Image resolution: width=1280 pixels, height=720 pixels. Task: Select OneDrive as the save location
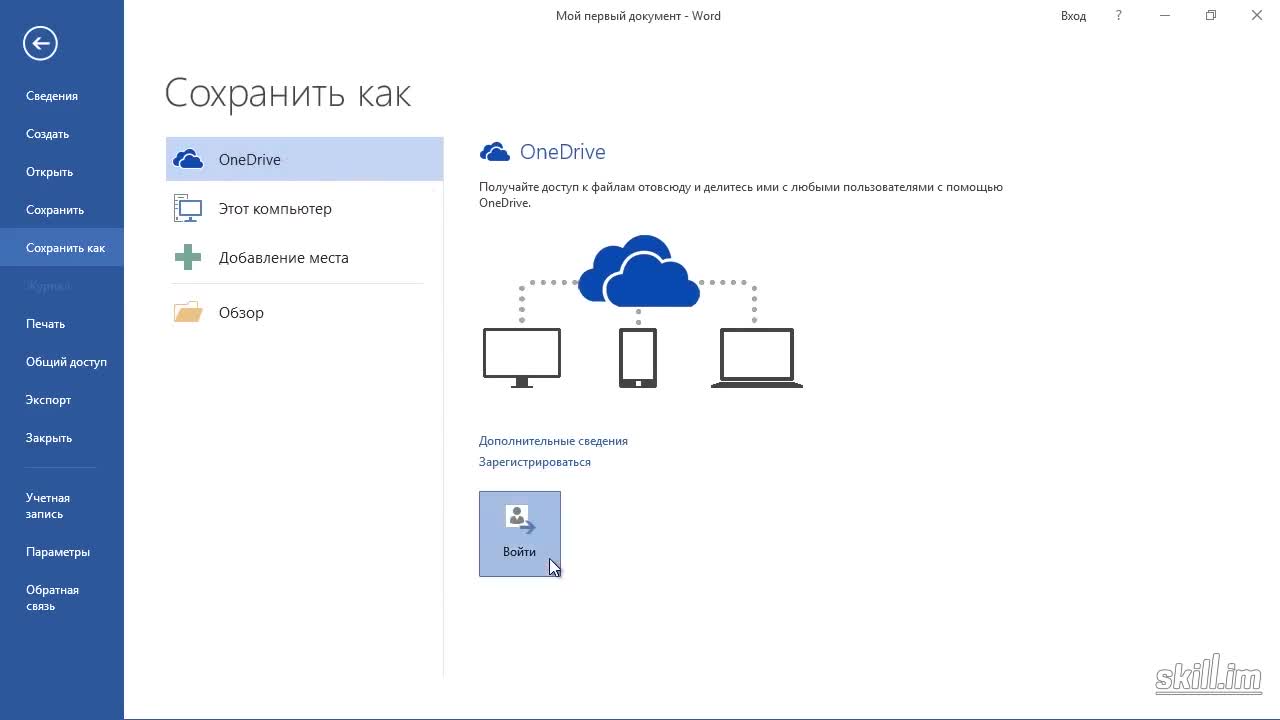(x=304, y=159)
